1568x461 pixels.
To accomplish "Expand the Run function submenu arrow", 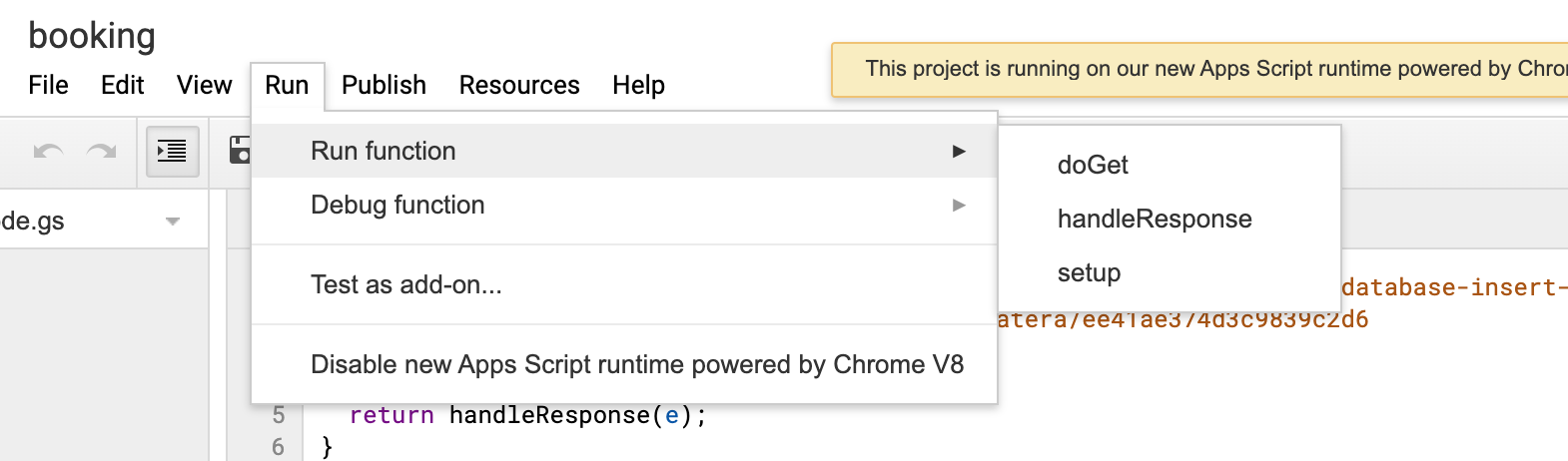I will [959, 152].
